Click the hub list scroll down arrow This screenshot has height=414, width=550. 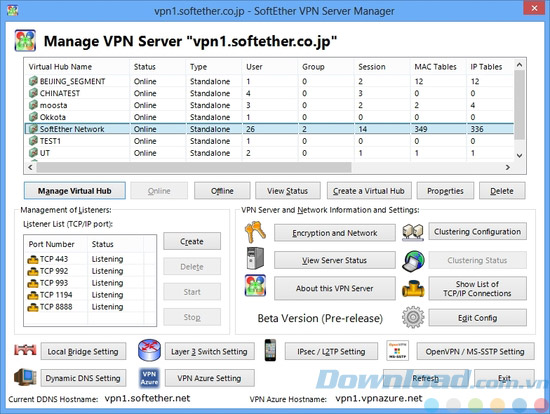519,155
